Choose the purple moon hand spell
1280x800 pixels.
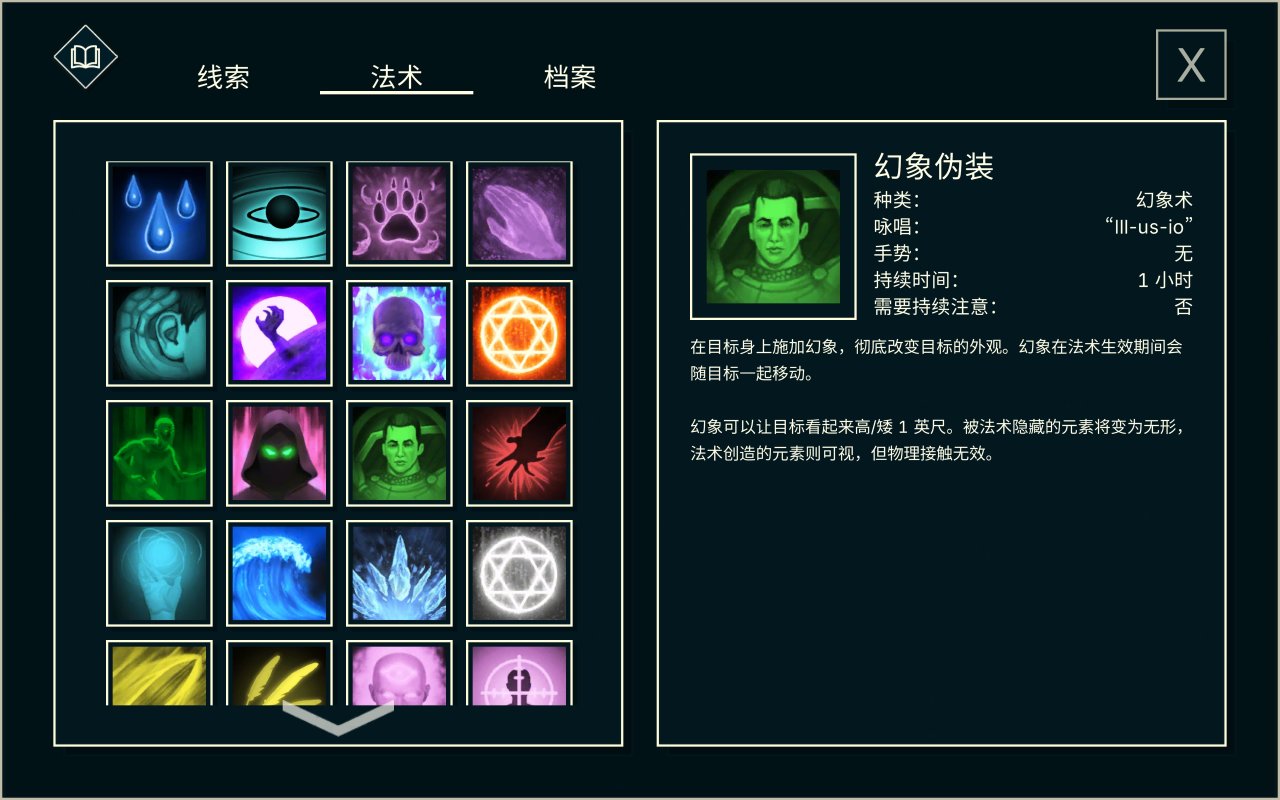tap(279, 334)
